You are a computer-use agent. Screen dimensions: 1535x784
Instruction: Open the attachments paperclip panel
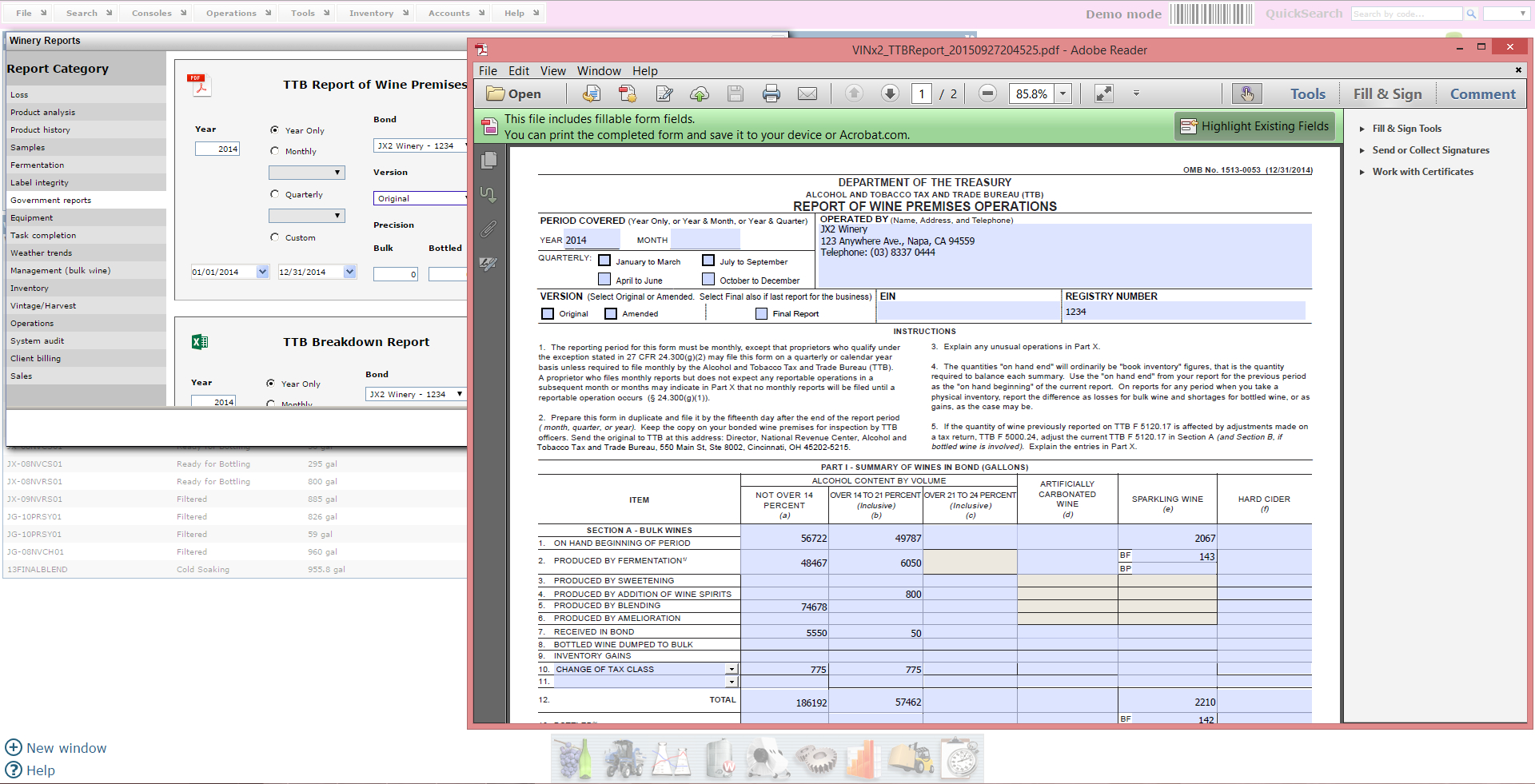[488, 229]
